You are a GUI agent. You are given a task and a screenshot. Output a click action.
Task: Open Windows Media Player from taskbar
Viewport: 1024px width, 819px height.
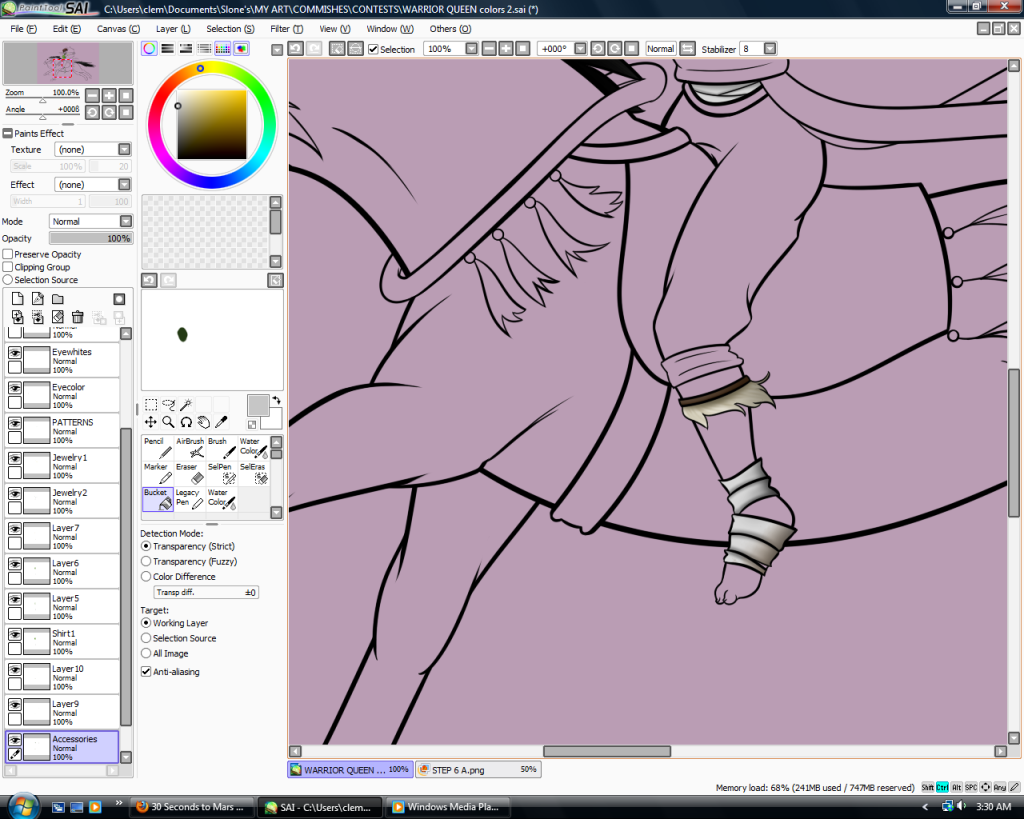447,807
